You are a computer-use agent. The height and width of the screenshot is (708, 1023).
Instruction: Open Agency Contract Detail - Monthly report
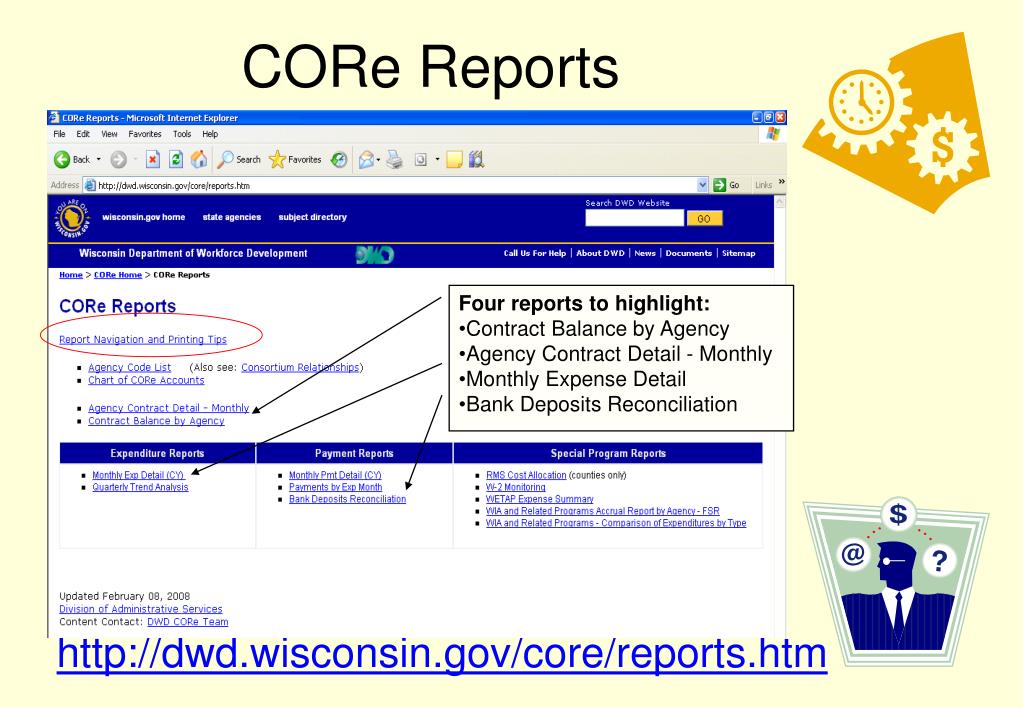[x=168, y=408]
